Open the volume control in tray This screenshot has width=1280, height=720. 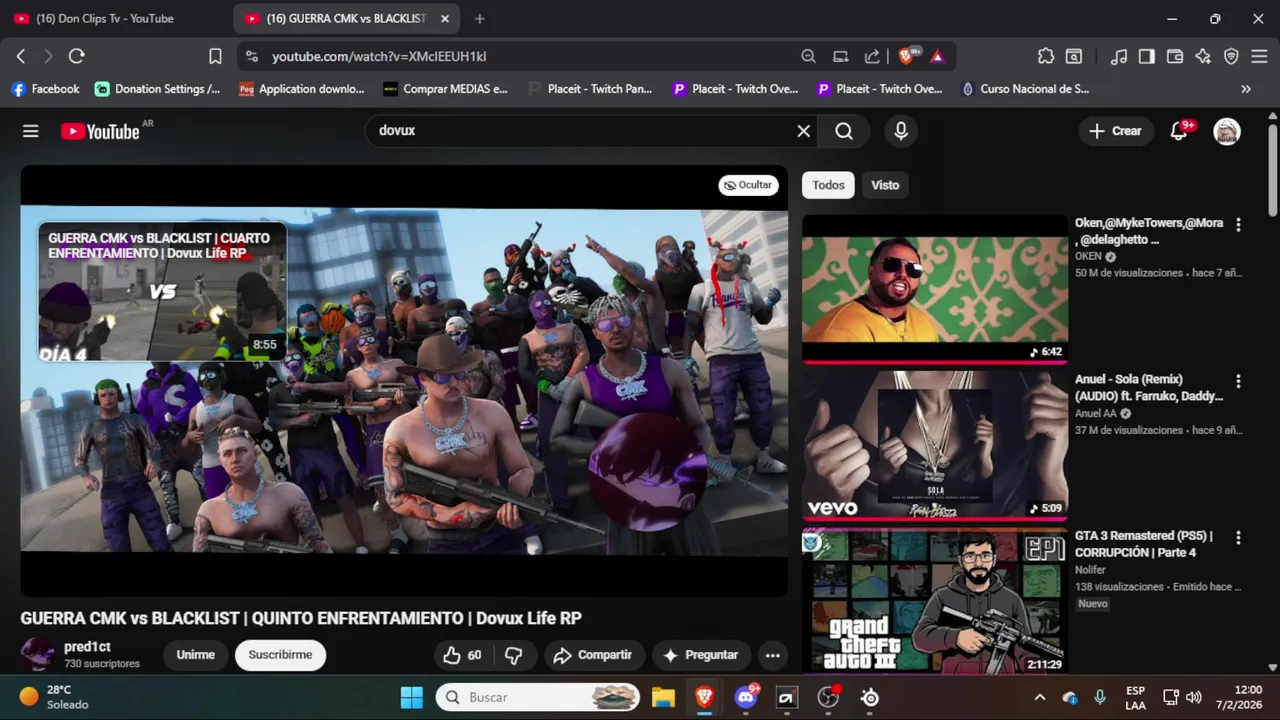1193,697
